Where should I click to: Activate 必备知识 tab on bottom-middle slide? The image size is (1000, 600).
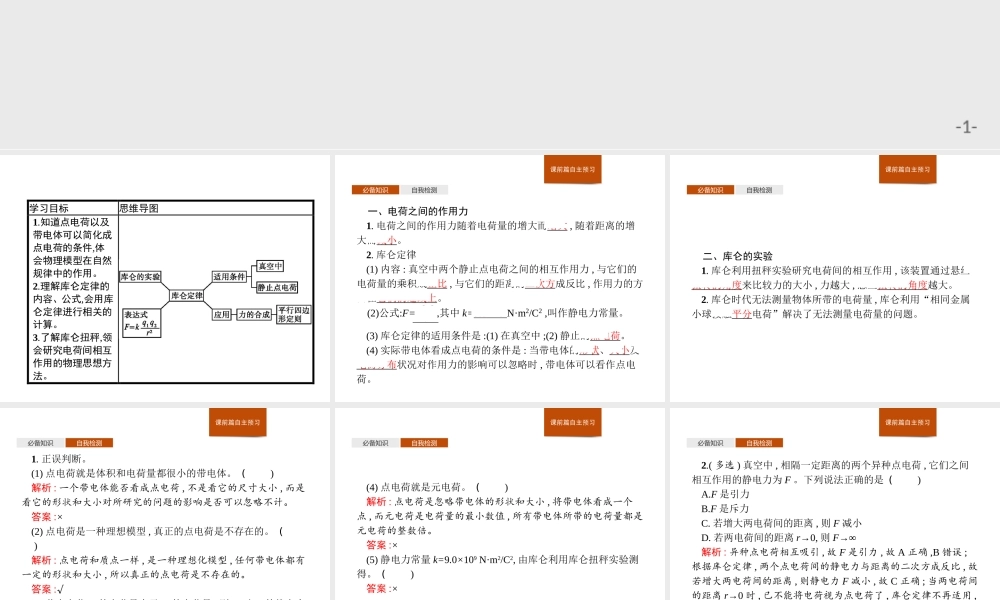coord(377,442)
